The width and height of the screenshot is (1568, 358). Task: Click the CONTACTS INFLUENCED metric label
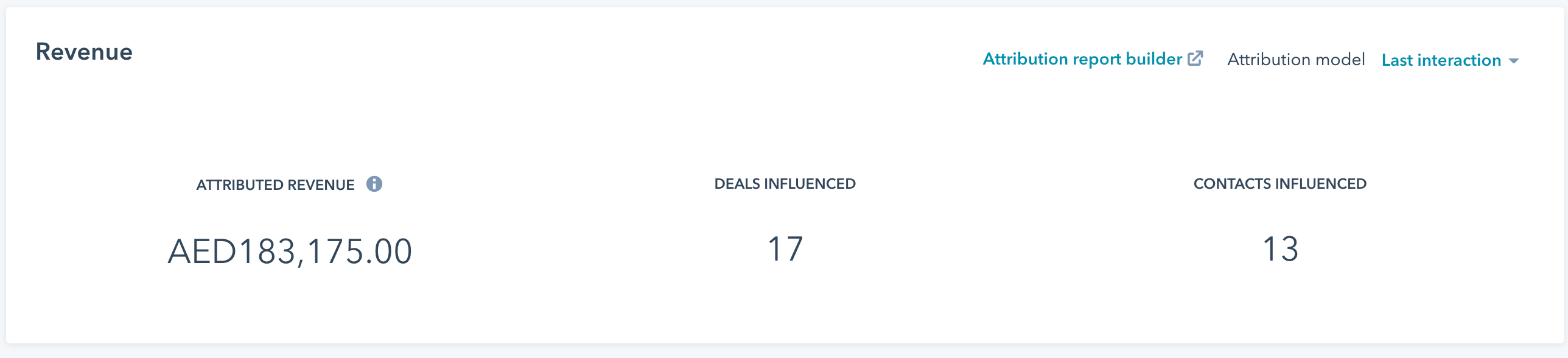click(1279, 184)
